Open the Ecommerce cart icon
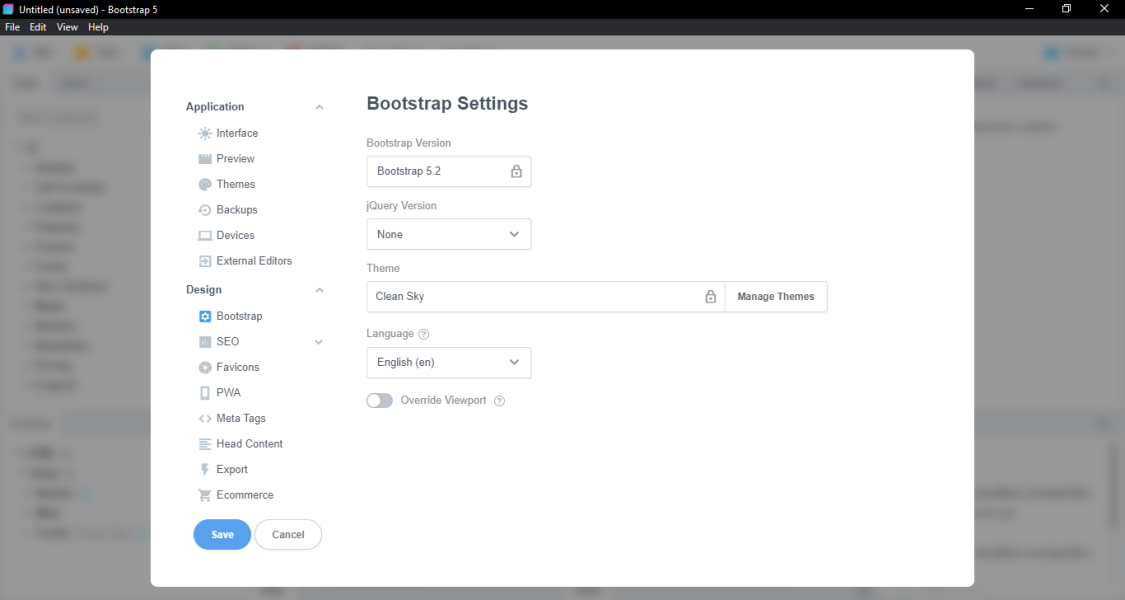The height and width of the screenshot is (600, 1125). pos(204,495)
